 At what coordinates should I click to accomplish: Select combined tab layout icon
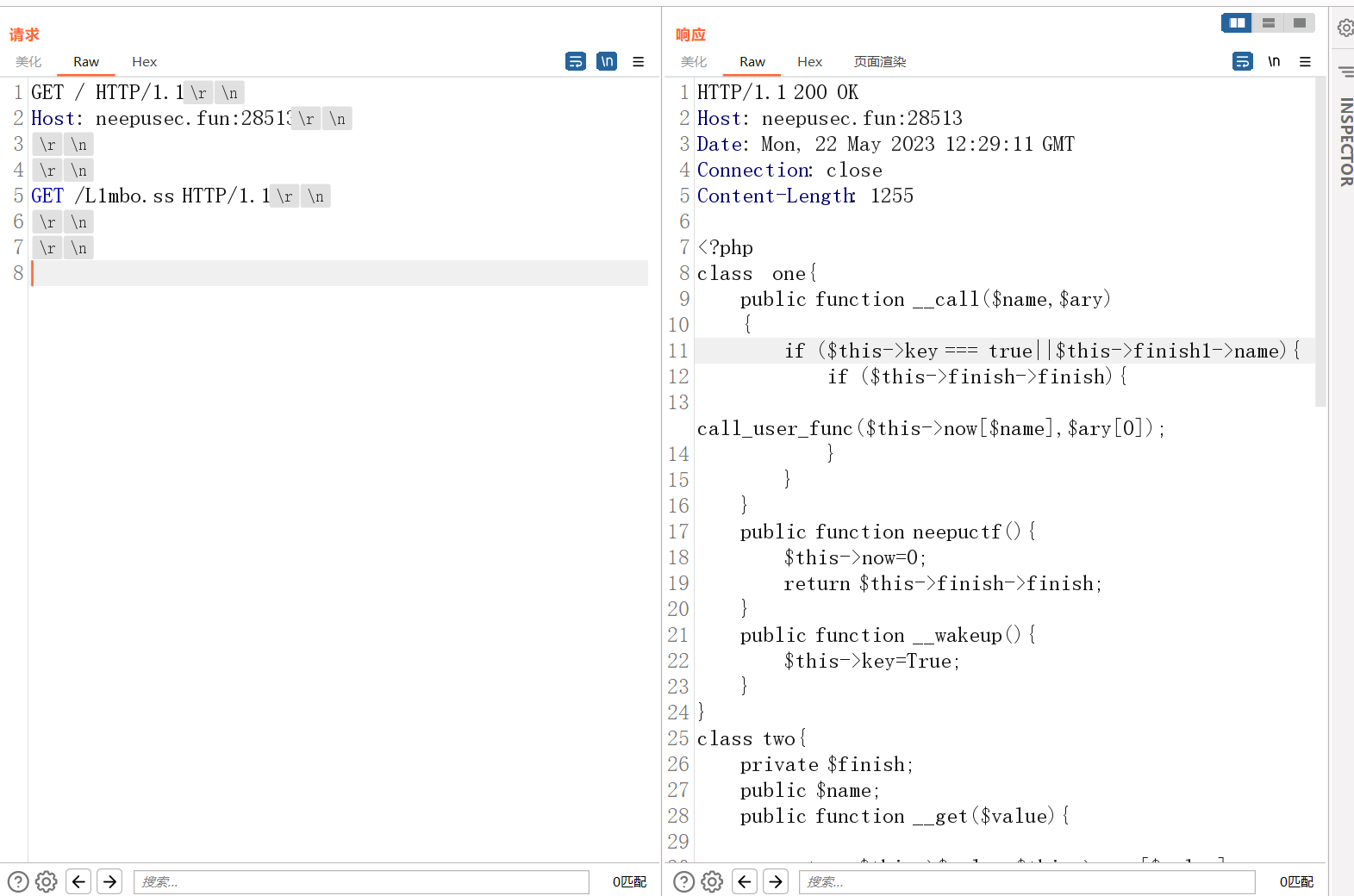pyautogui.click(x=1300, y=22)
